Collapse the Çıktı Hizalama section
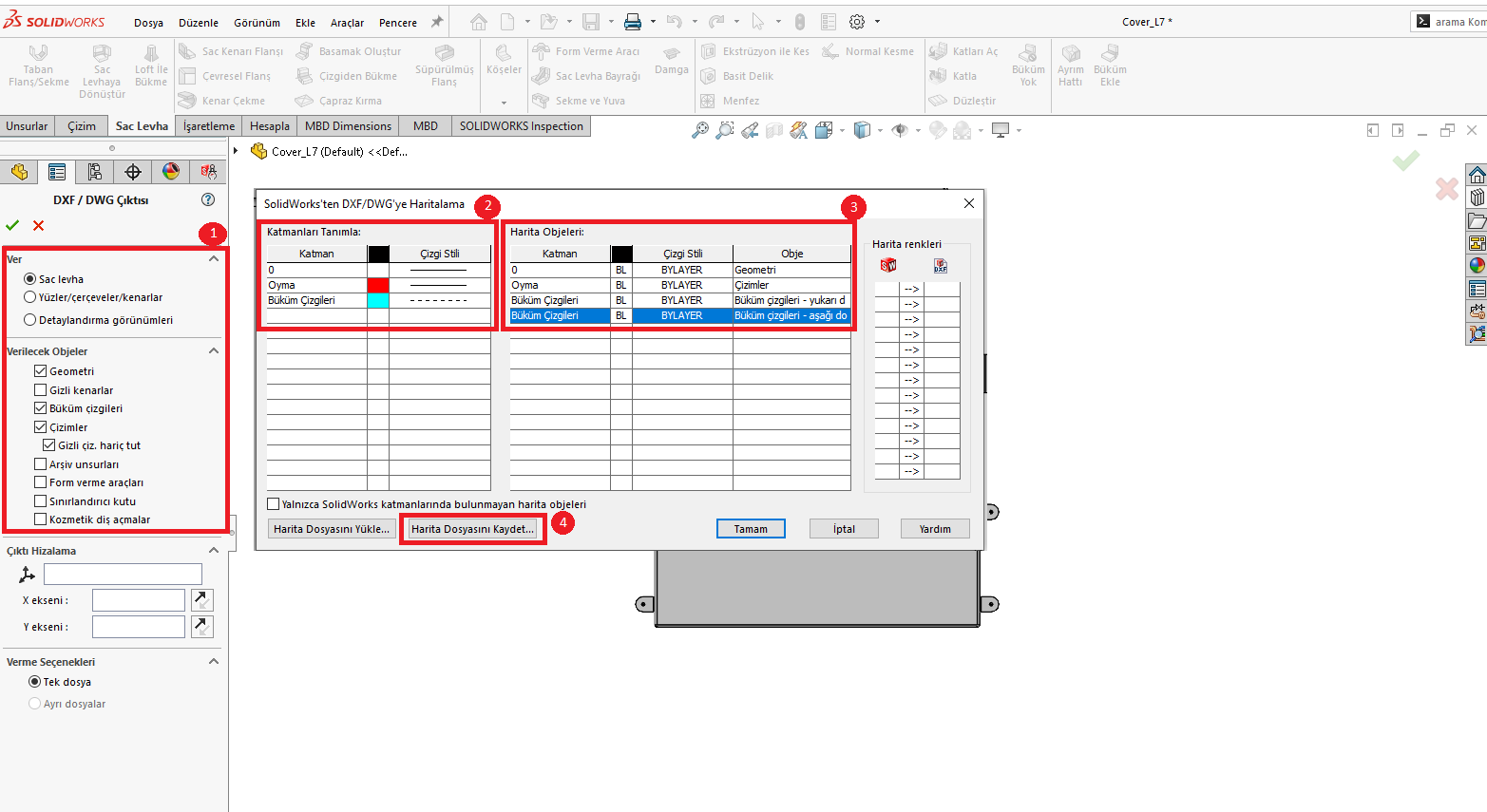1487x812 pixels. tap(214, 551)
